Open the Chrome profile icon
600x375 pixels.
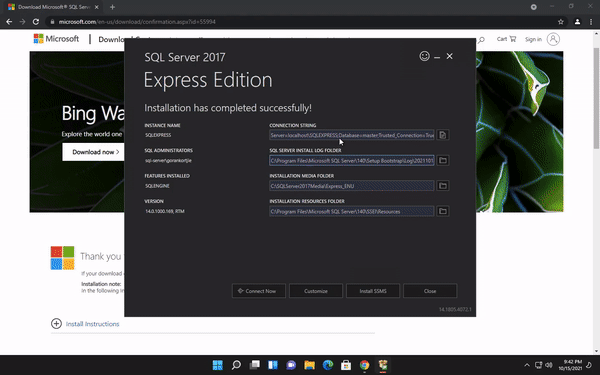(x=577, y=22)
